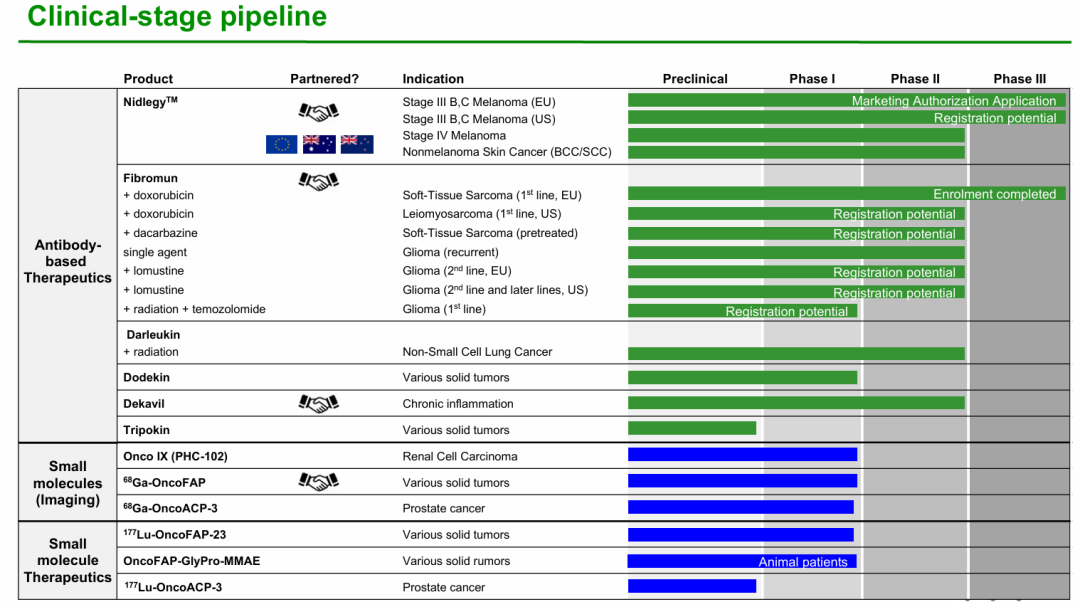This screenshot has width=1080, height=602.
Task: Click "Registration potential" in the Leiomyosarcoma row
Action: click(894, 214)
